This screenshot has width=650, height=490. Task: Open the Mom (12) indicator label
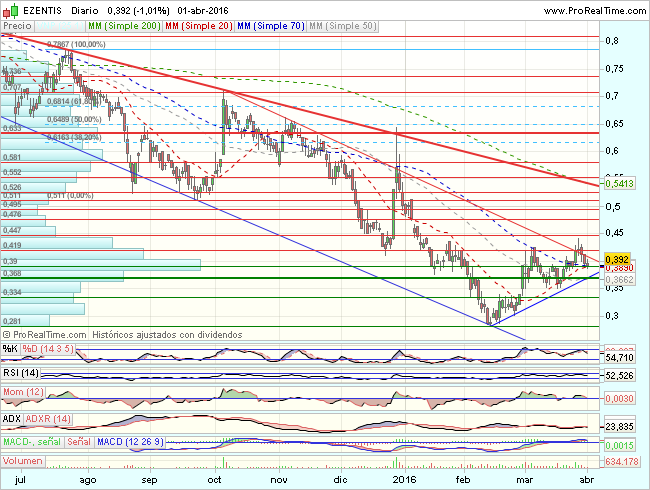point(23,392)
